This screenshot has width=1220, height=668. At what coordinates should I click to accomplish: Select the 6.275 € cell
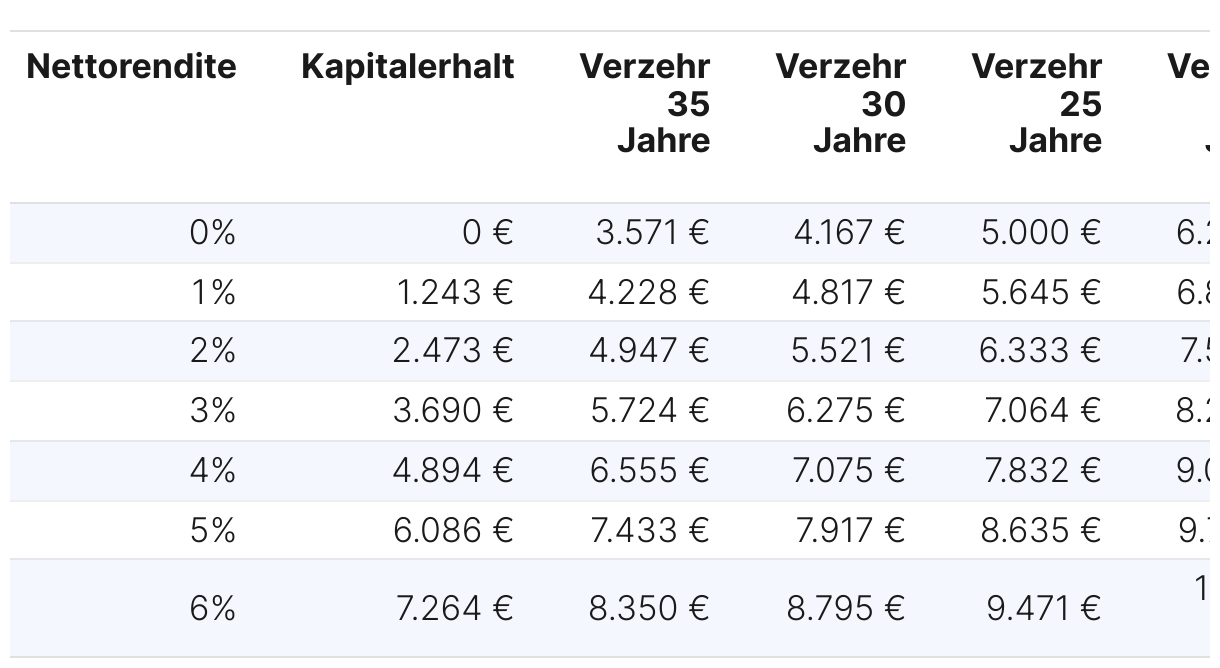pyautogui.click(x=846, y=411)
